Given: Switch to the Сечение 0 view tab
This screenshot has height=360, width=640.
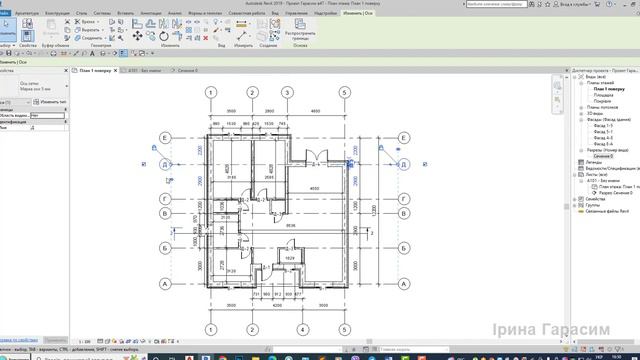Looking at the screenshot, I should 187,71.
